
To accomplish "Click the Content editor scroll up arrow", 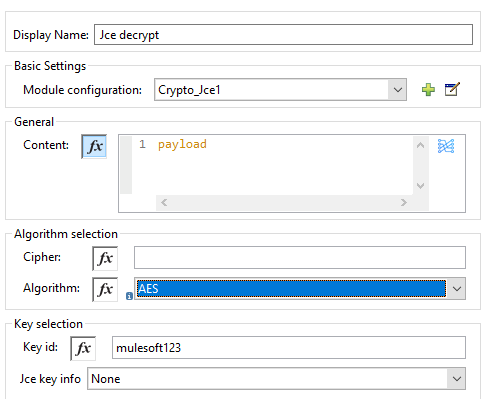I will [x=420, y=145].
